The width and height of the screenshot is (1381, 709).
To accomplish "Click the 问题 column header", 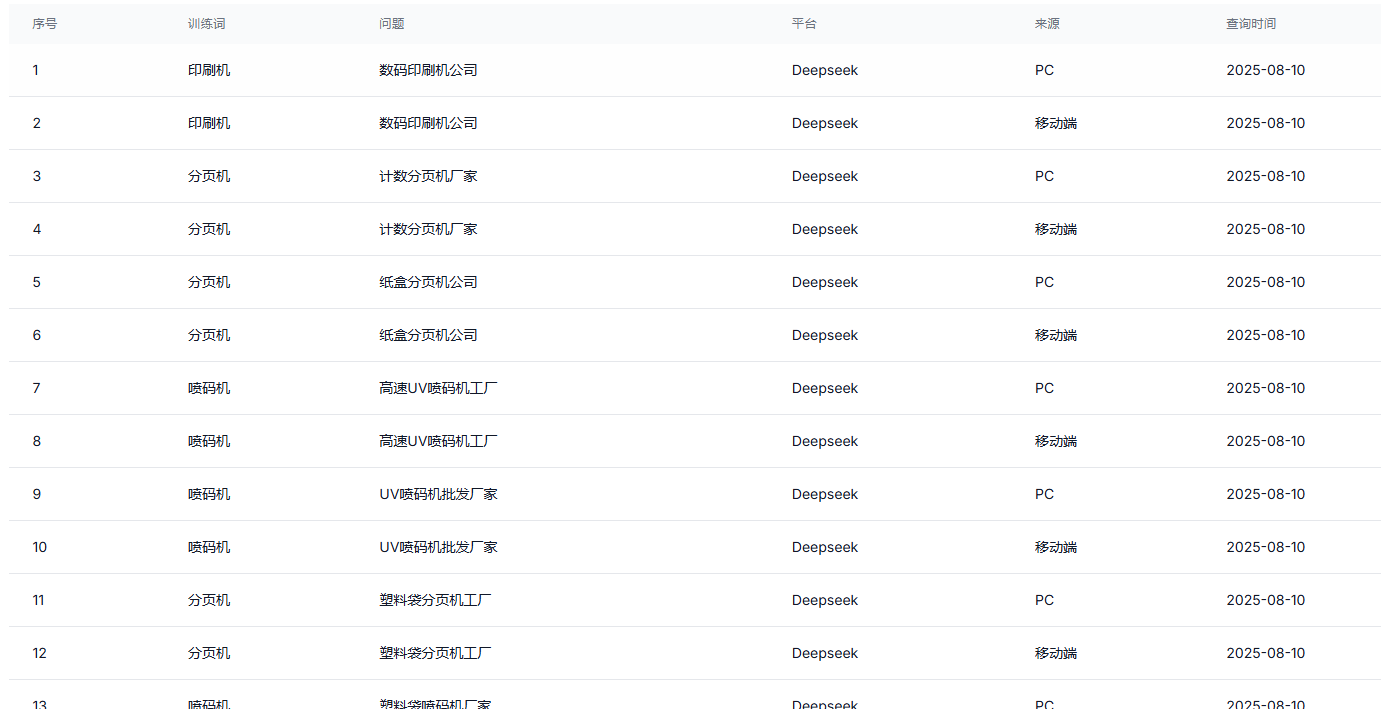I will (x=392, y=24).
